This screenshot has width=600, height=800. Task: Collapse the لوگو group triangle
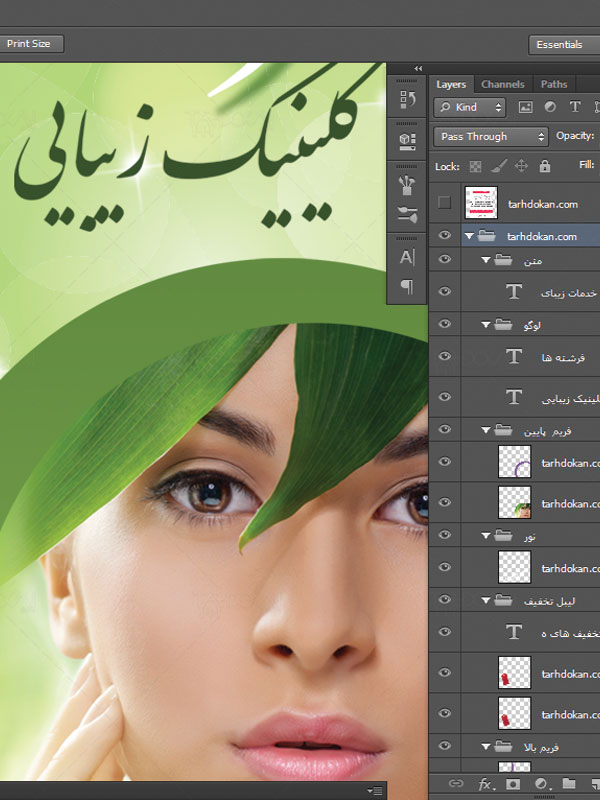pos(486,325)
